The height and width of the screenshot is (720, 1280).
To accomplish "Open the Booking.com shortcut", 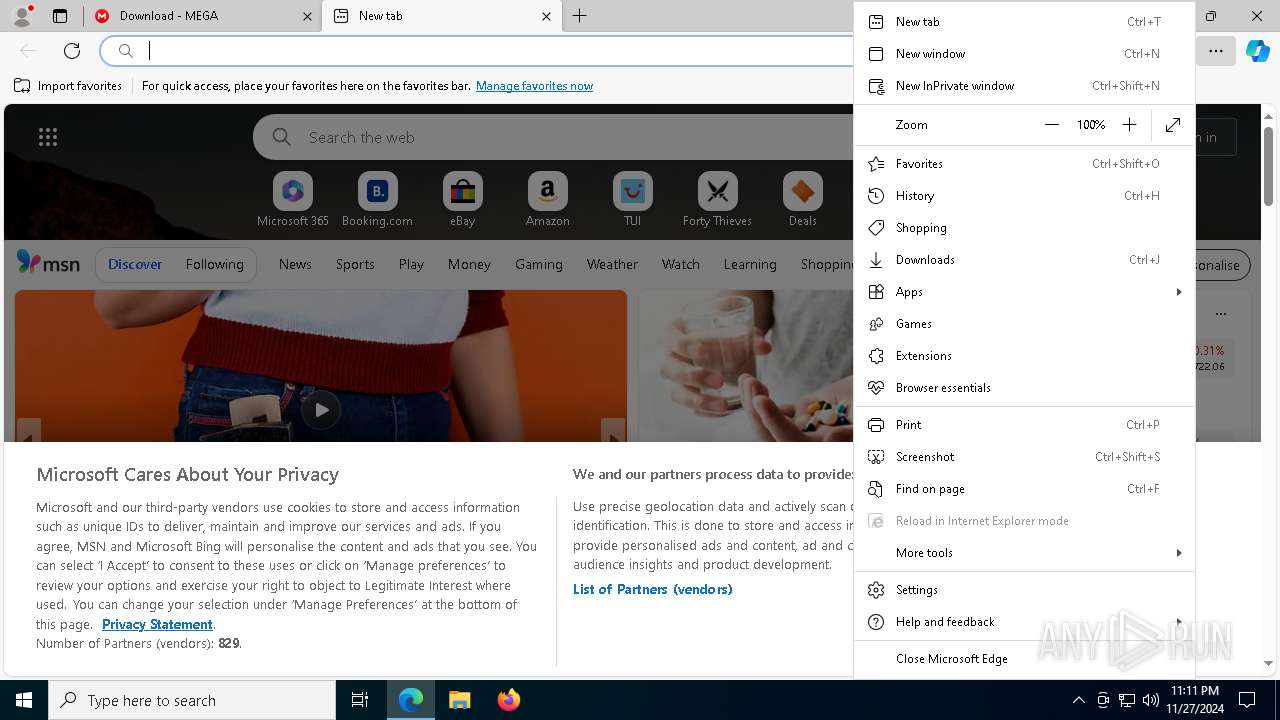I will pos(377,200).
